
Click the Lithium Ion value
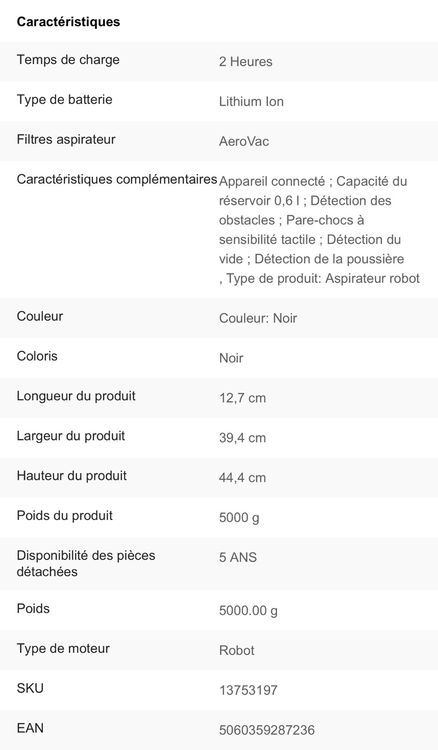[x=251, y=101]
